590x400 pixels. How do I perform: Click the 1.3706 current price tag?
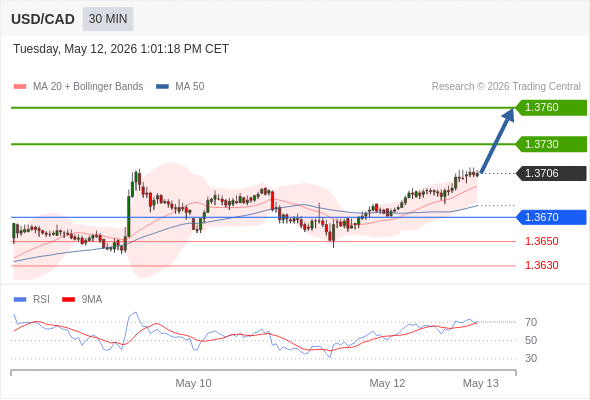[551, 173]
